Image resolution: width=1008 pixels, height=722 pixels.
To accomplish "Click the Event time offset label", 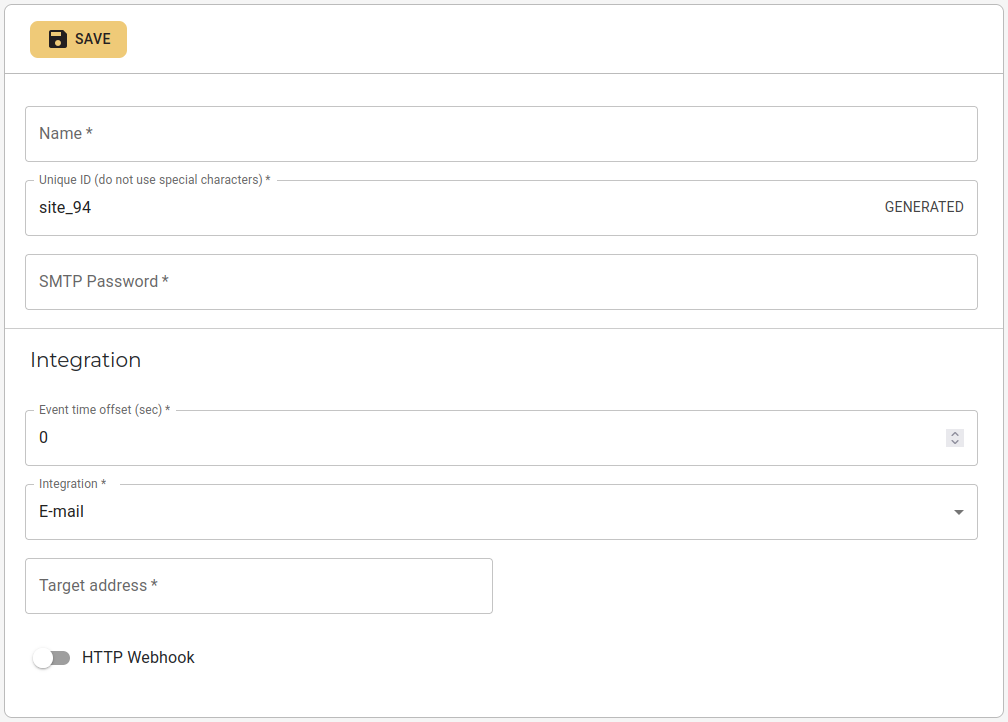I will tap(104, 410).
